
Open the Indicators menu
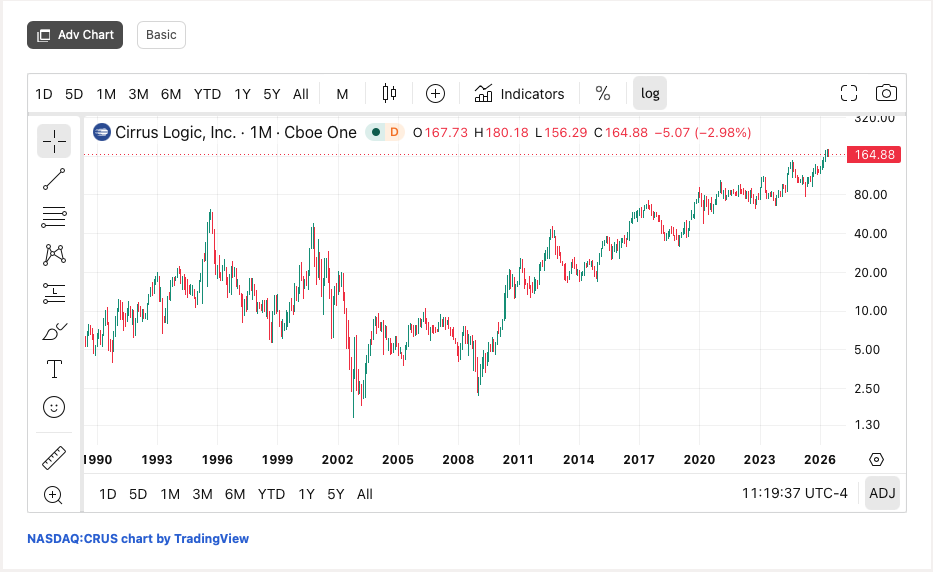click(519, 93)
